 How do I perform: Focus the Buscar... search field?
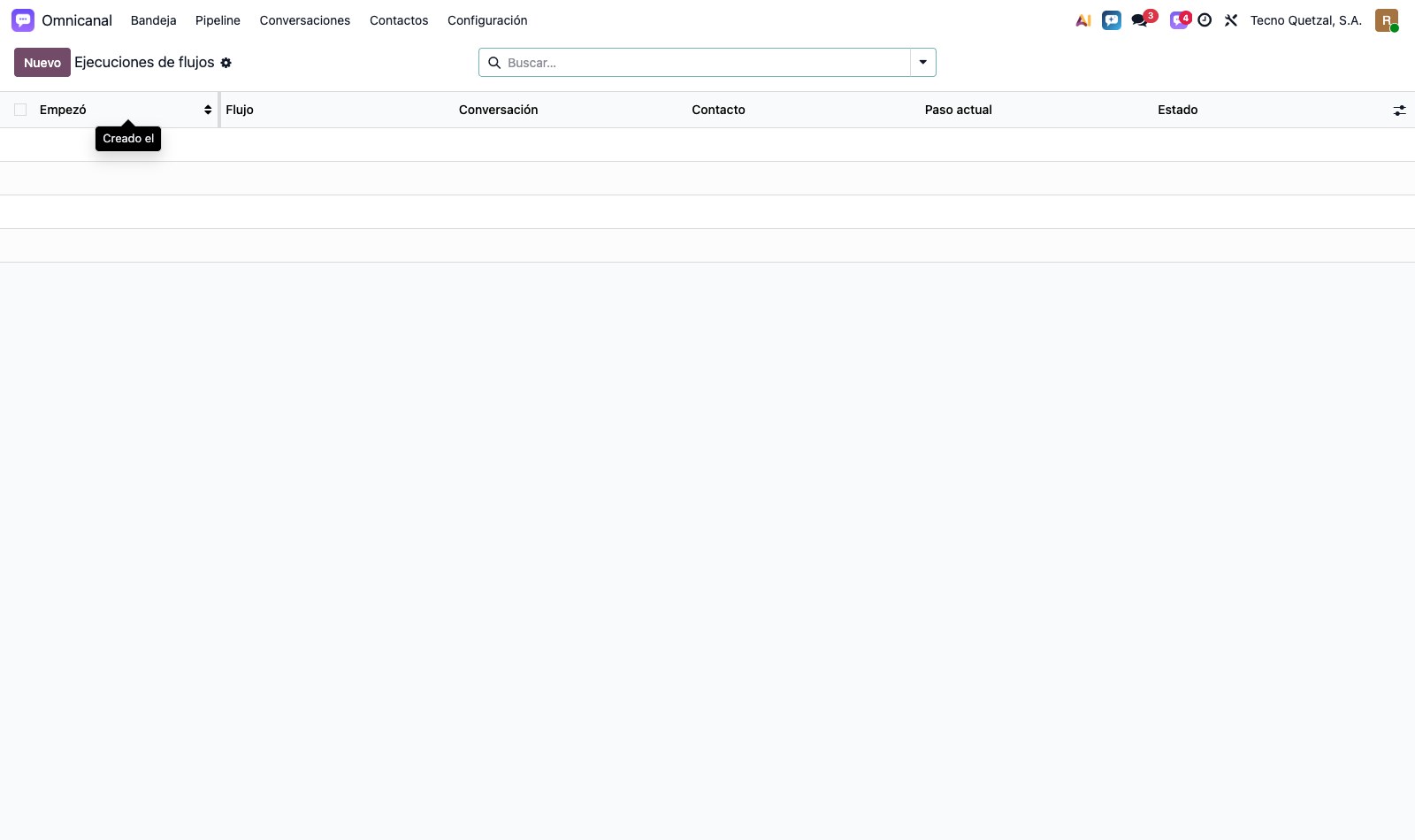(x=706, y=63)
